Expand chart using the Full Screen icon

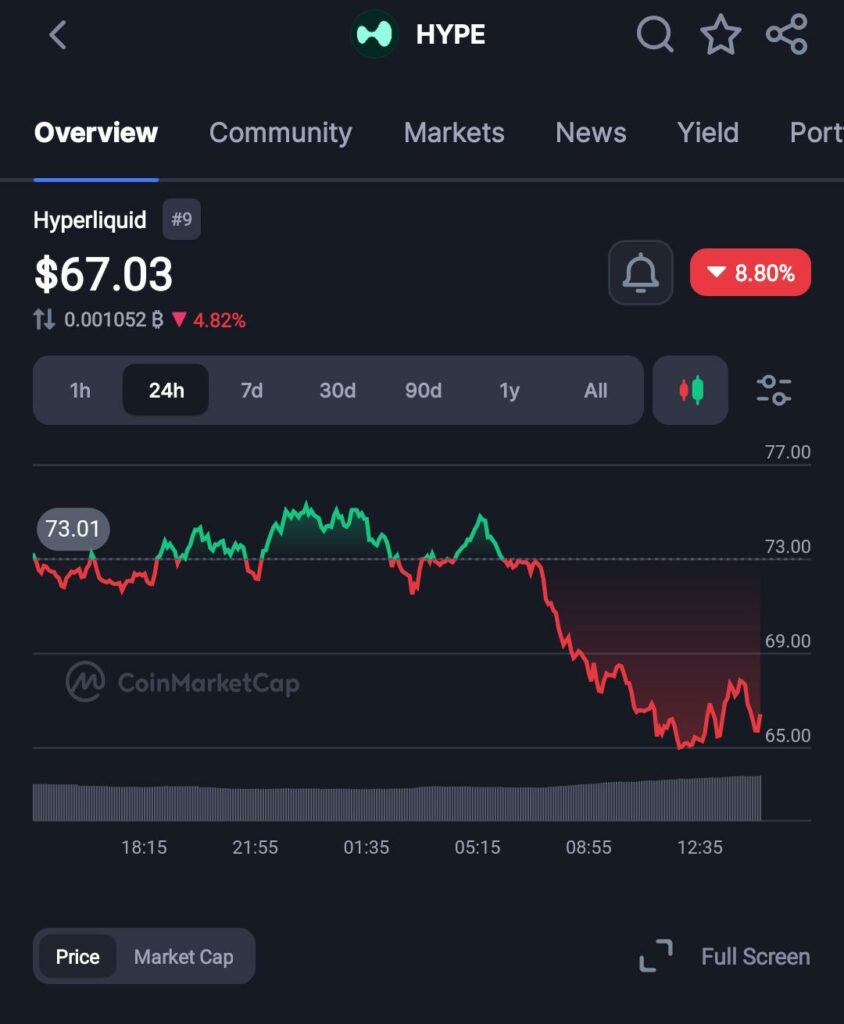click(656, 956)
